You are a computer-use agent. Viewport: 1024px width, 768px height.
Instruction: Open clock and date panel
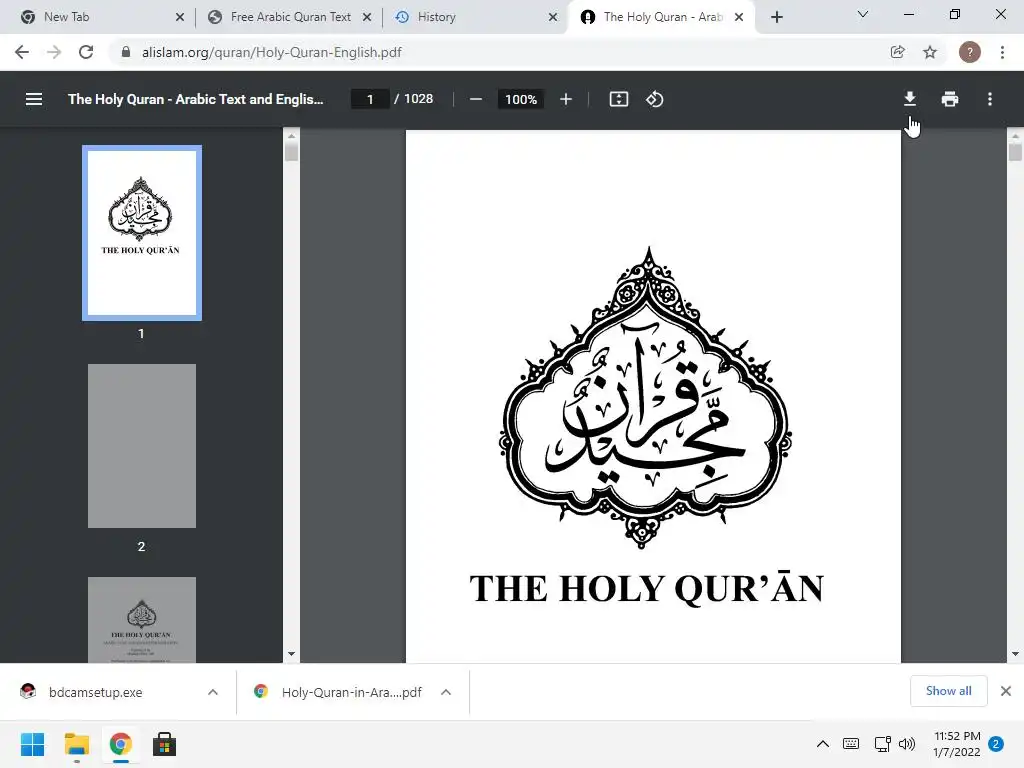click(957, 744)
